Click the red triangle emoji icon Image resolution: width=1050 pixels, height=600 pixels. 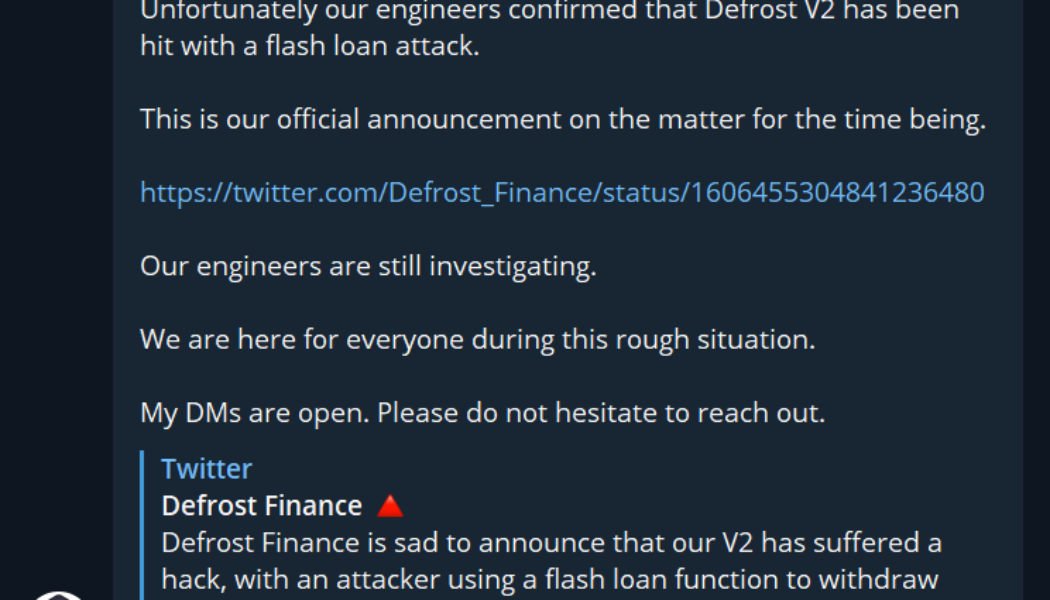(x=390, y=506)
